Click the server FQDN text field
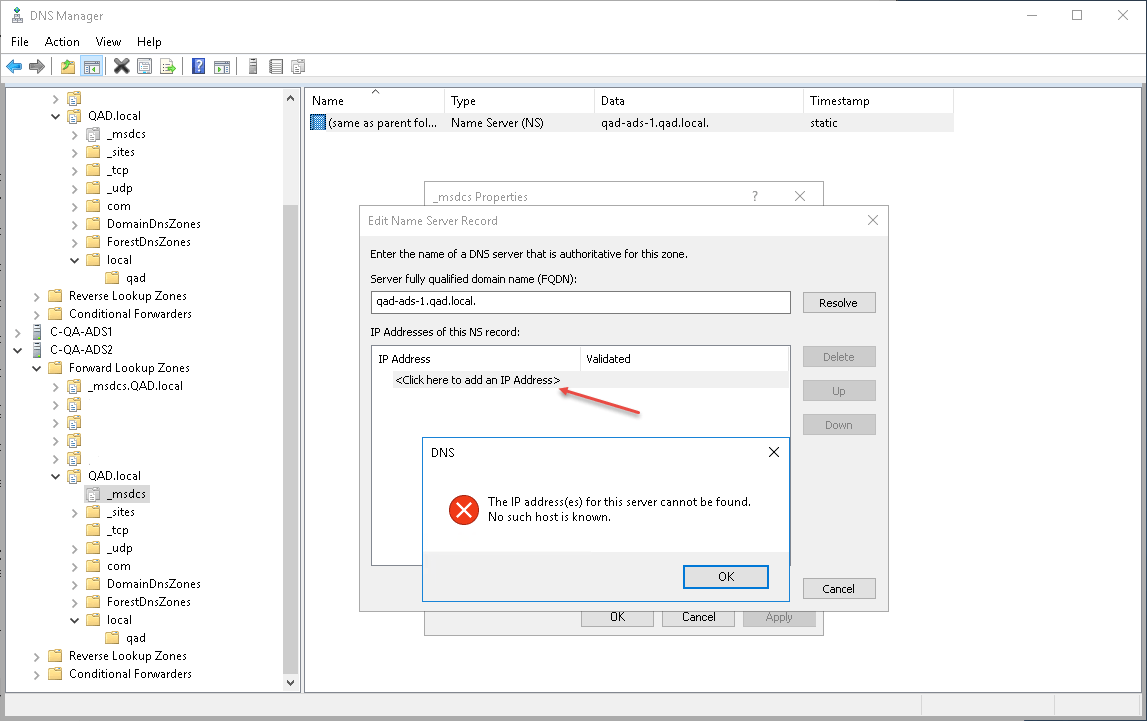 580,303
